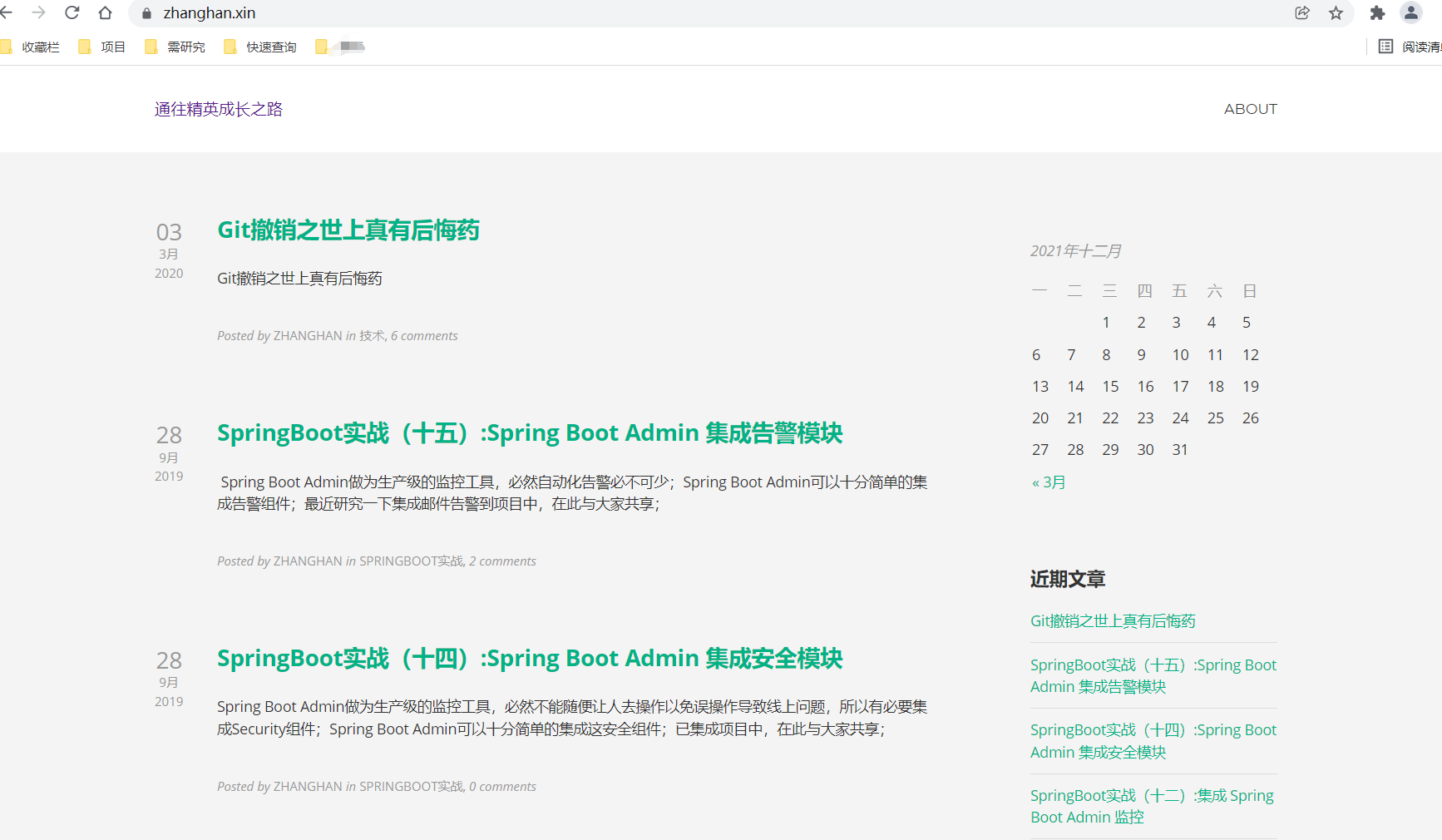1442x840 pixels.
Task: Open 0 comments on the 十四 post
Action: click(x=502, y=787)
